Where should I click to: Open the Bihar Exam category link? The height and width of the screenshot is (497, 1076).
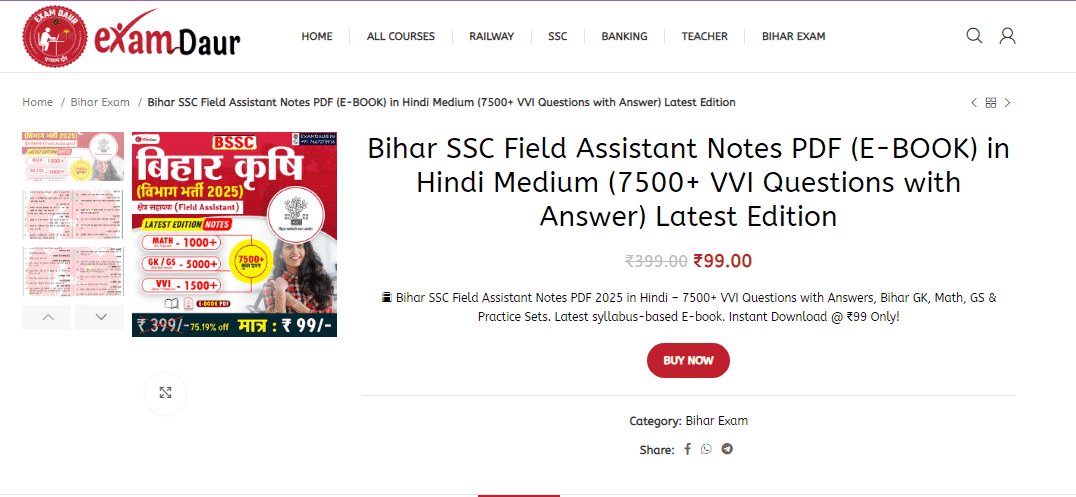716,421
